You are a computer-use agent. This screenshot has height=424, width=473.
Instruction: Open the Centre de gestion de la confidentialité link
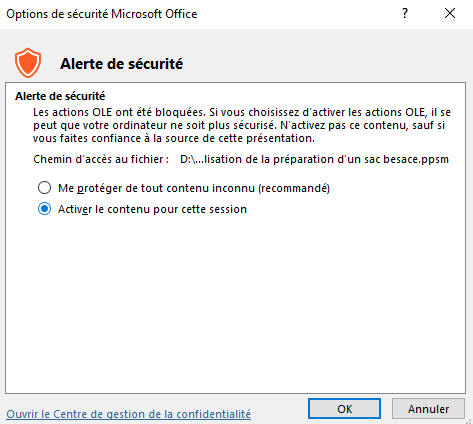(x=128, y=414)
